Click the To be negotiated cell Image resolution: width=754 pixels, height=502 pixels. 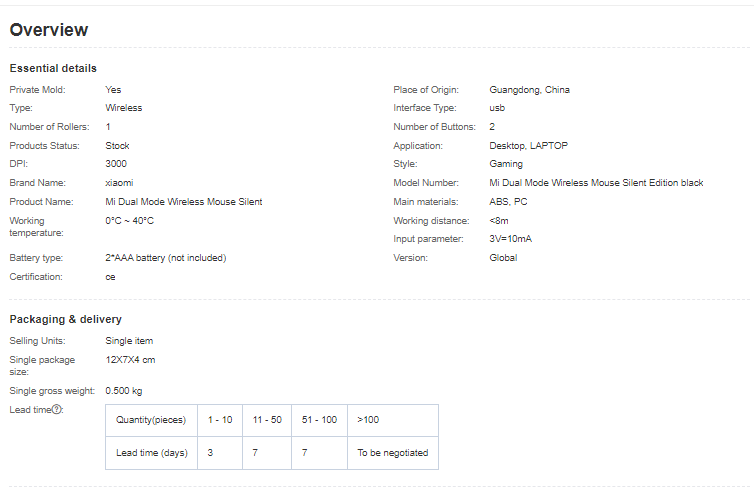[393, 453]
